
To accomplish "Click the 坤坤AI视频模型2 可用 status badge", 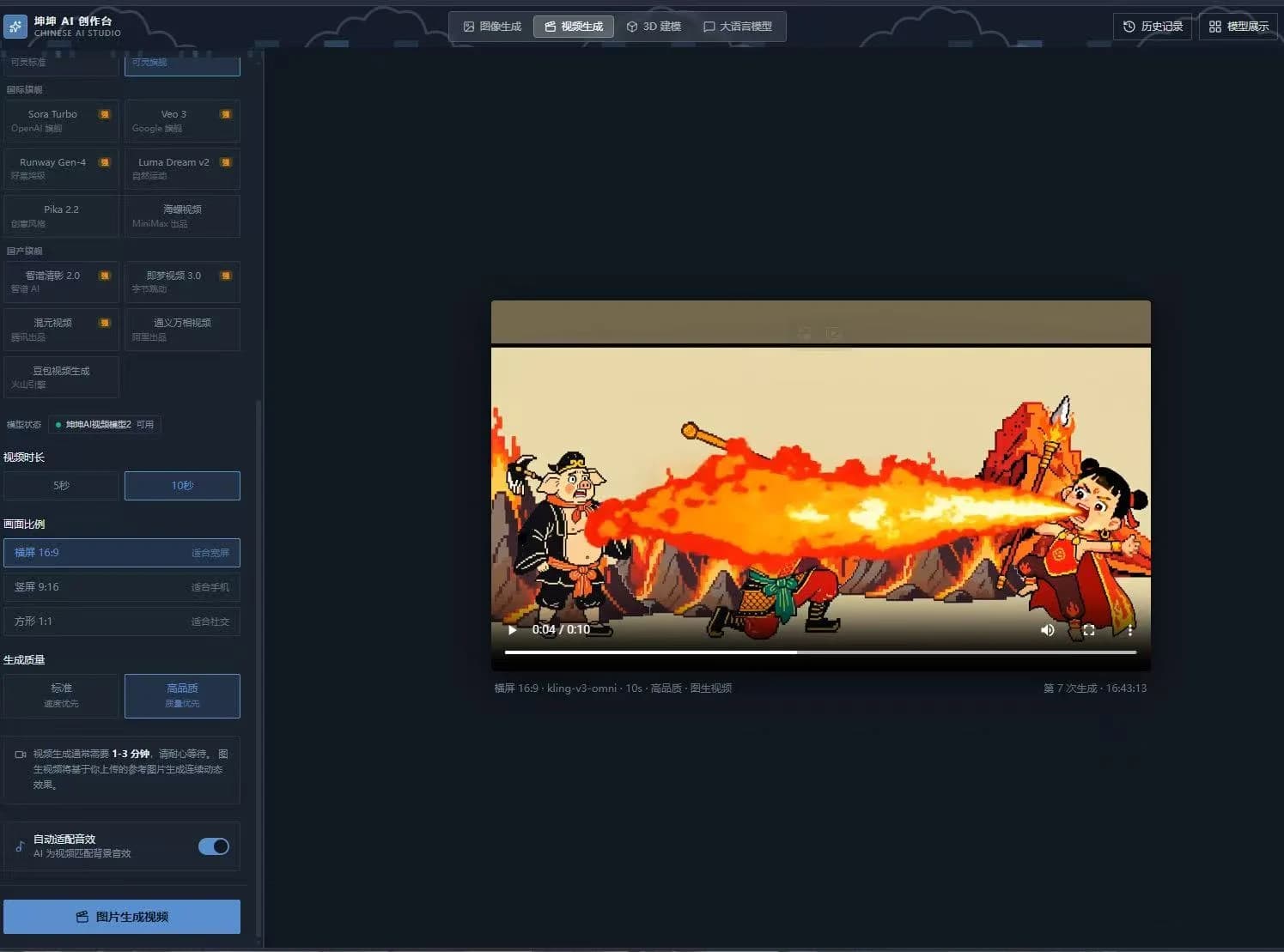I will coord(105,425).
